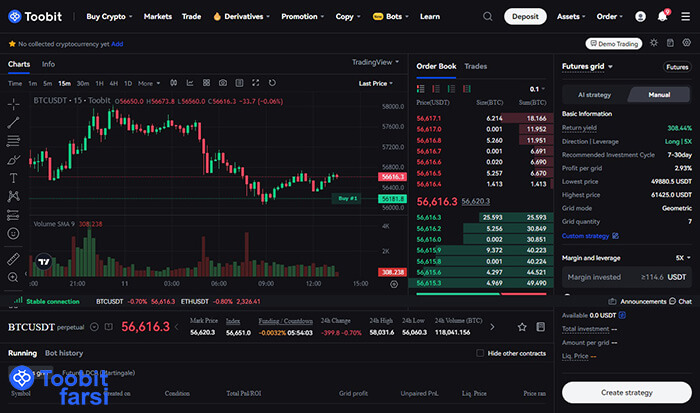The image size is (700, 413).
Task: Click the Margin invested input field
Action: (612, 277)
